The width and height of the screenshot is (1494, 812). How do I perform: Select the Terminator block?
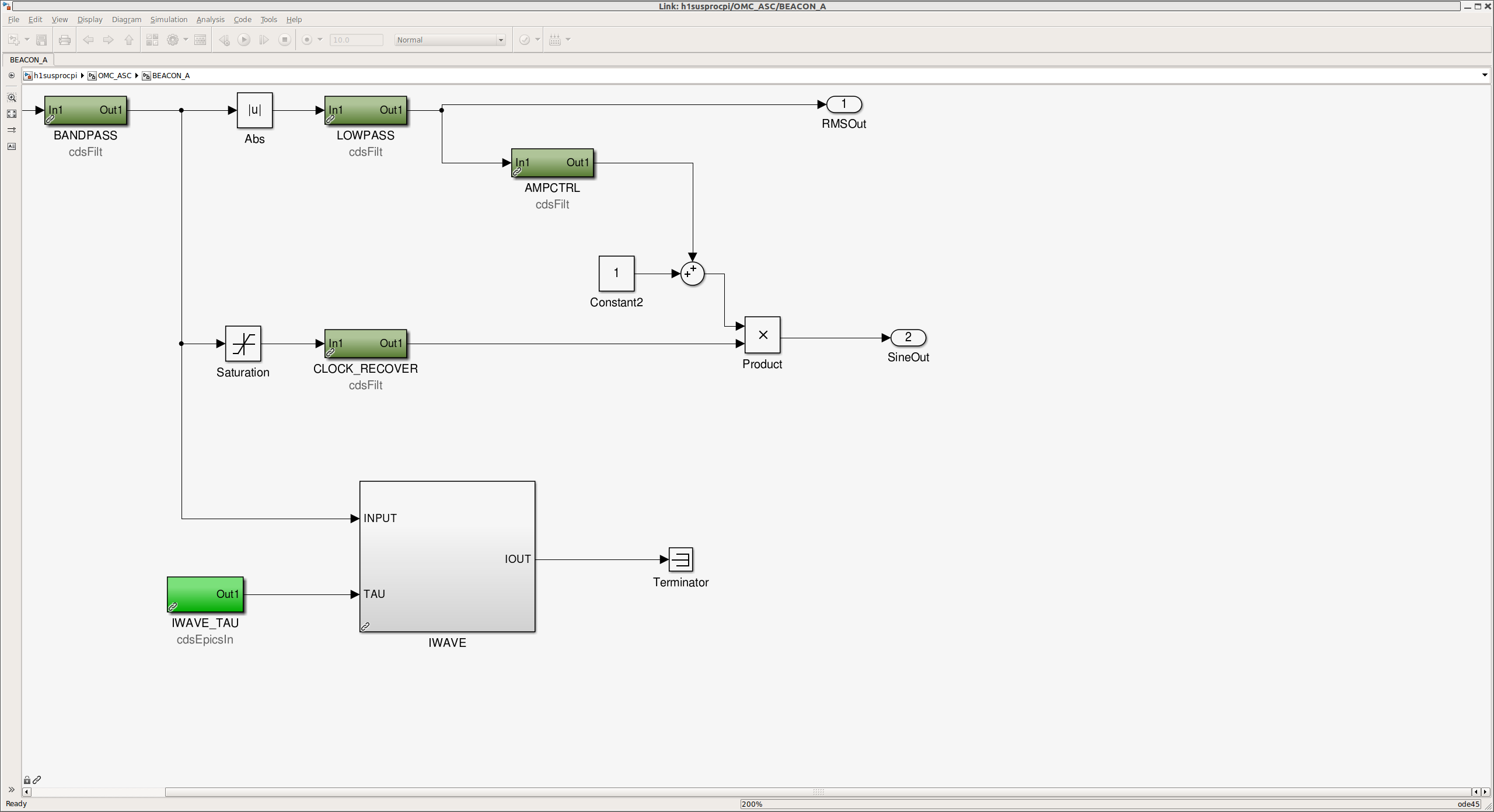click(x=681, y=559)
